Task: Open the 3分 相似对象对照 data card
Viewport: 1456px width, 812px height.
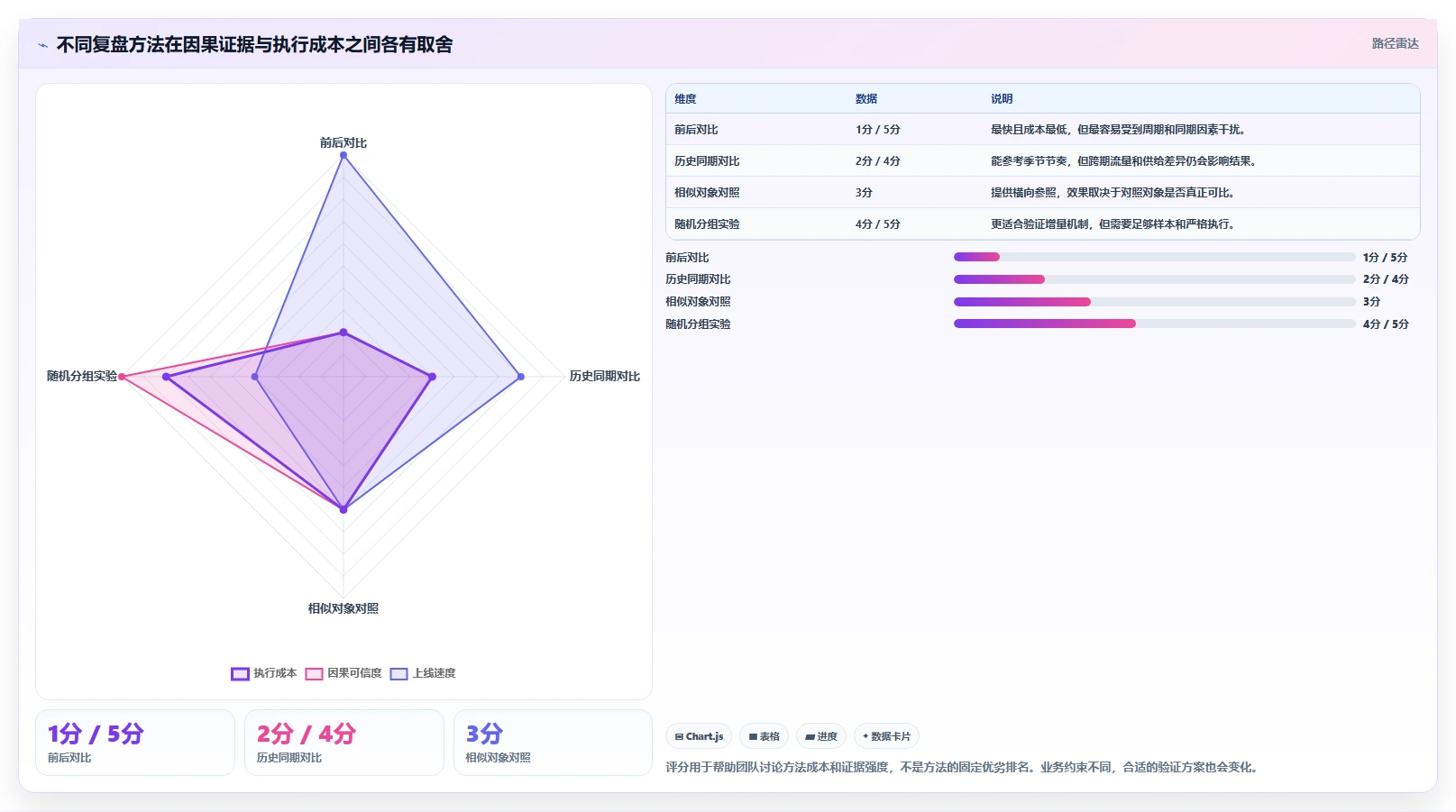Action: point(554,743)
